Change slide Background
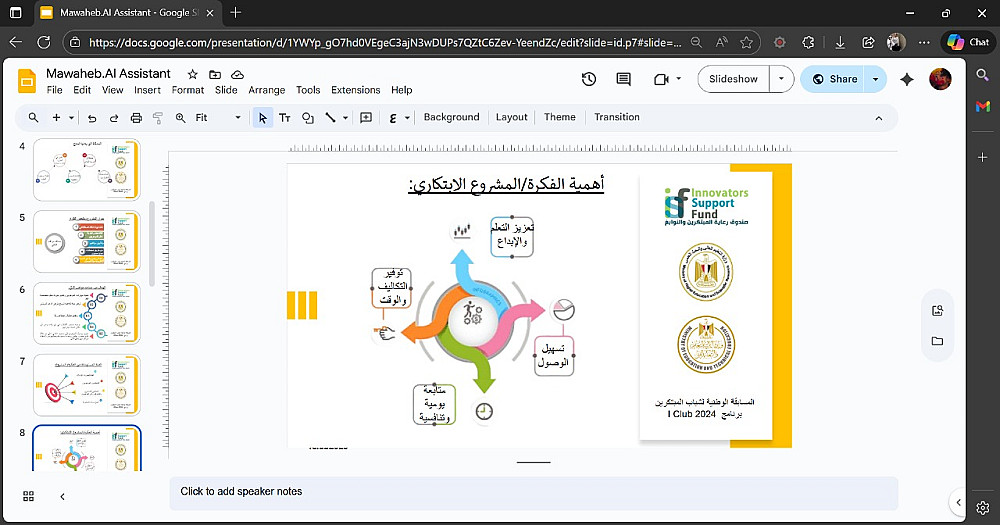Screen dimensions: 1000x525 [452, 117]
